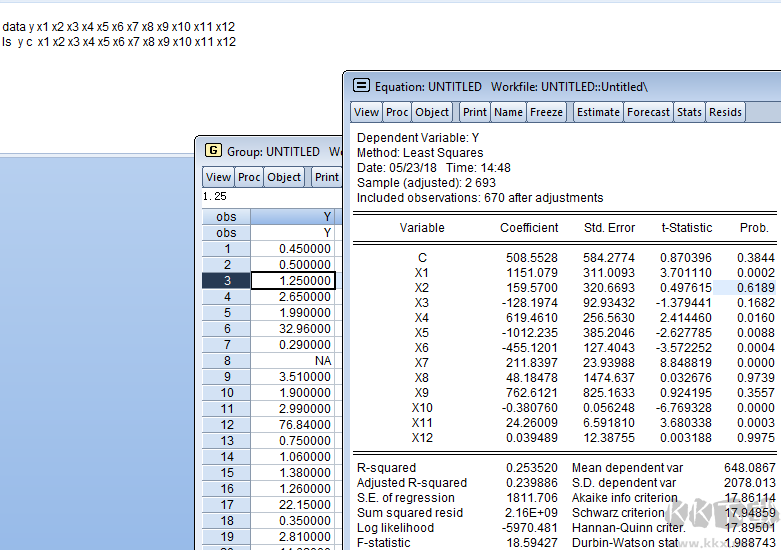The width and height of the screenshot is (781, 550).
Task: Click the Equation window title icon
Action: point(361,86)
